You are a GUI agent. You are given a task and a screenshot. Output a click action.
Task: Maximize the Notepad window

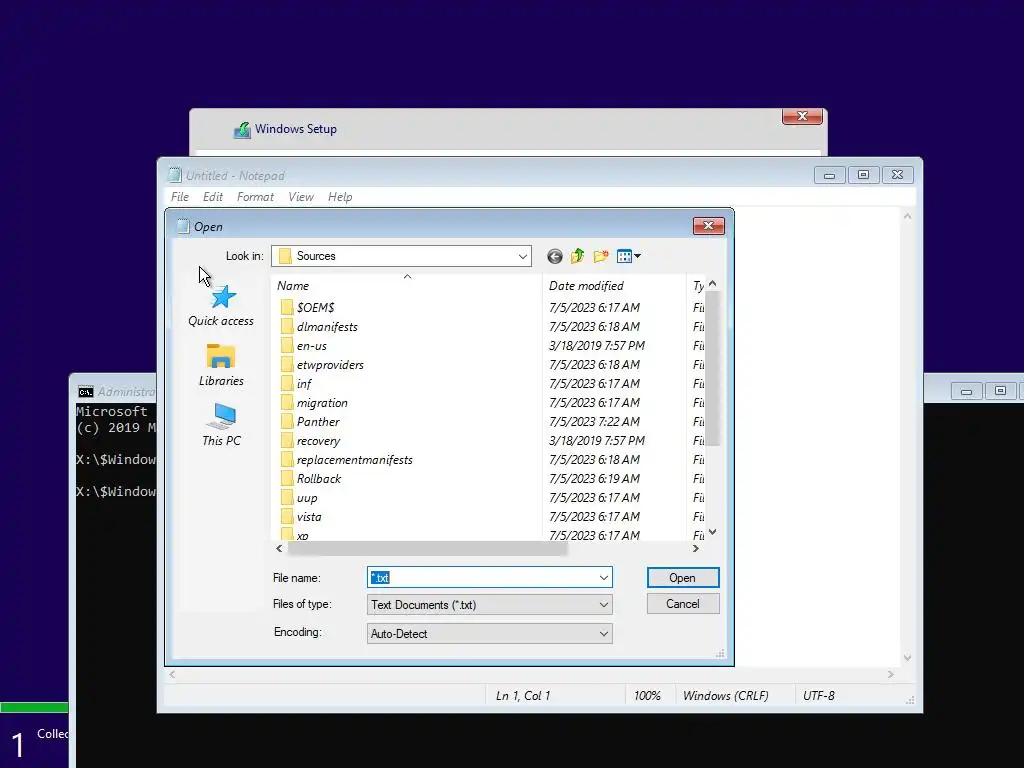click(863, 175)
